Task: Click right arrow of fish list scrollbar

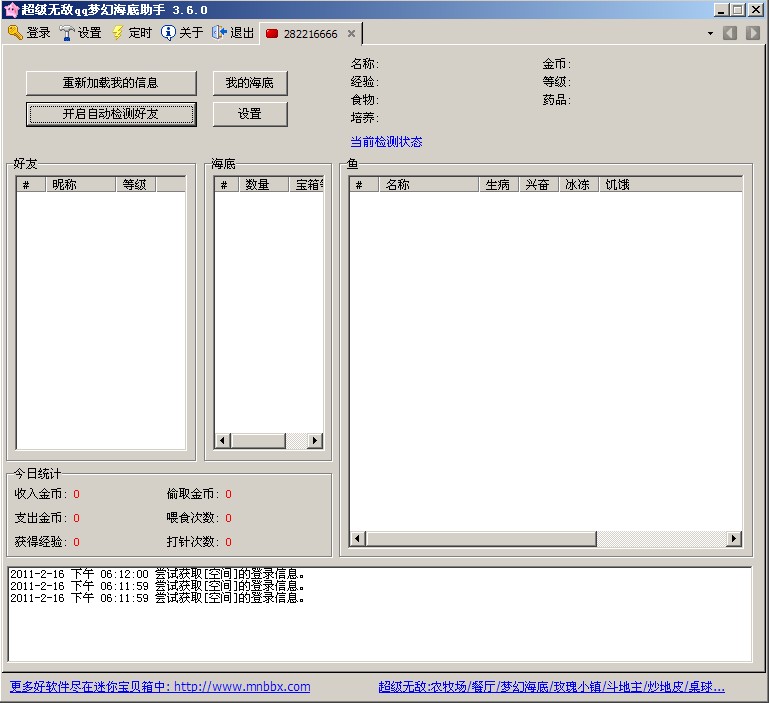Action: click(733, 539)
